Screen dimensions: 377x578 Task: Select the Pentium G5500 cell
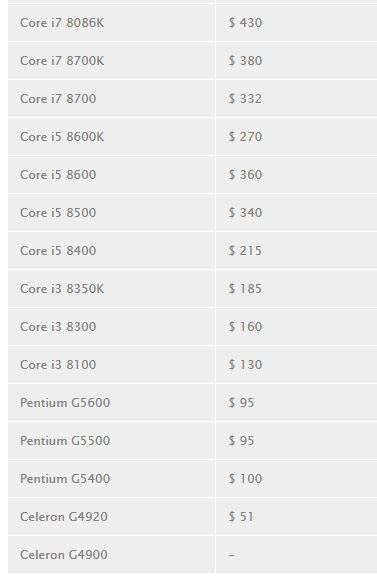111,440
